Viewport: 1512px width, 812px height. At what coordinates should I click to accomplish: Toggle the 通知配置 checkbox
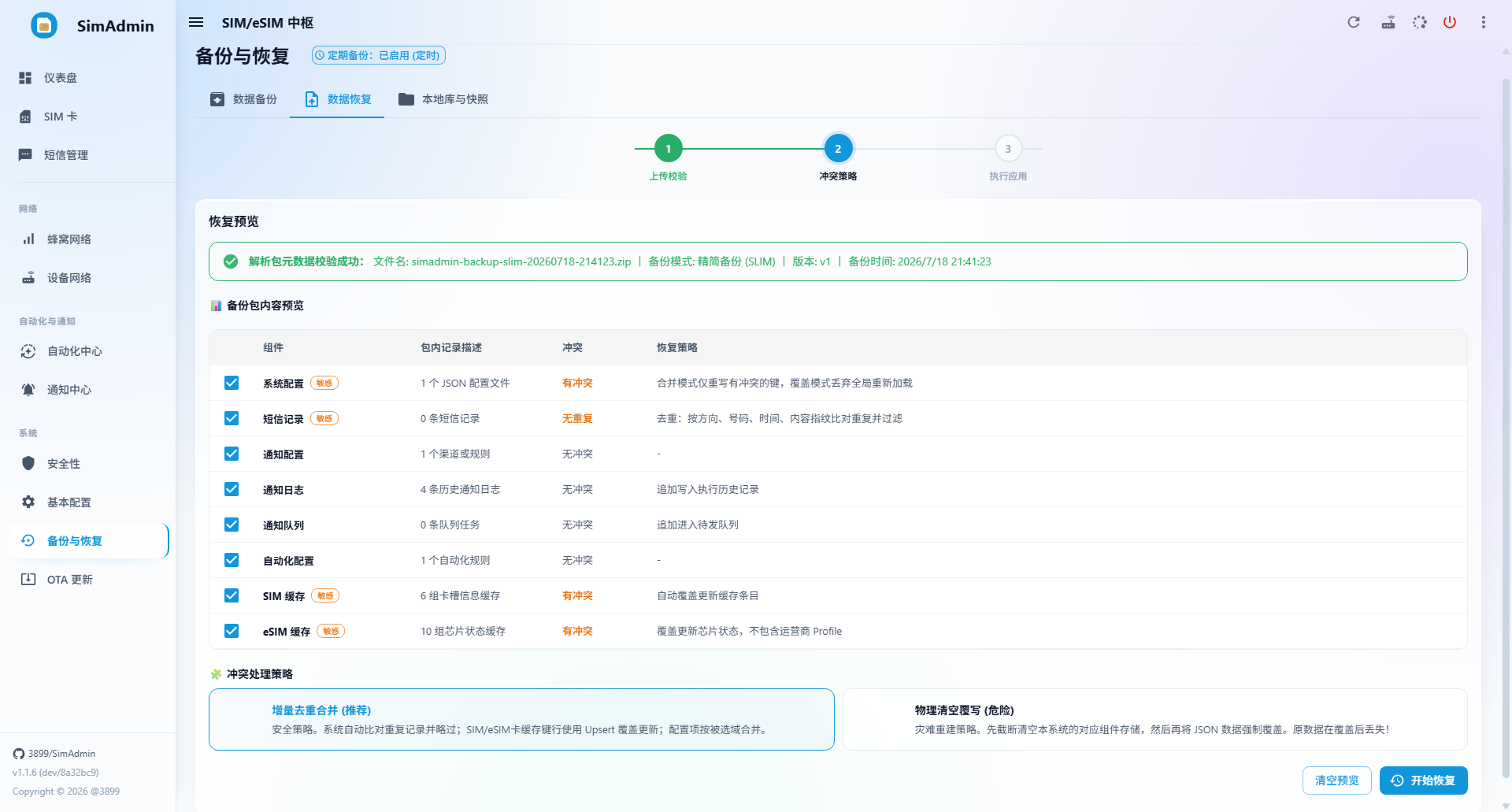tap(232, 454)
